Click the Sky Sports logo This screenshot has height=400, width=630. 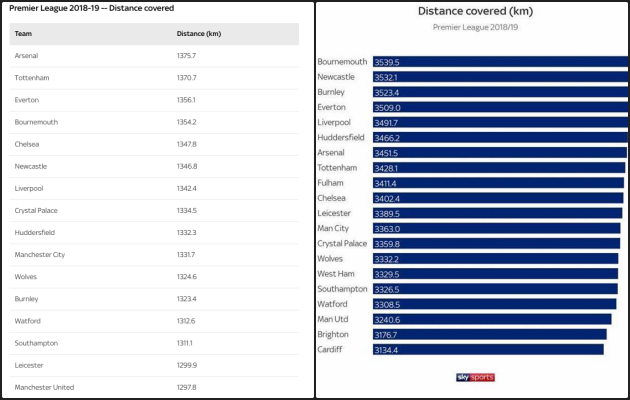coord(475,377)
